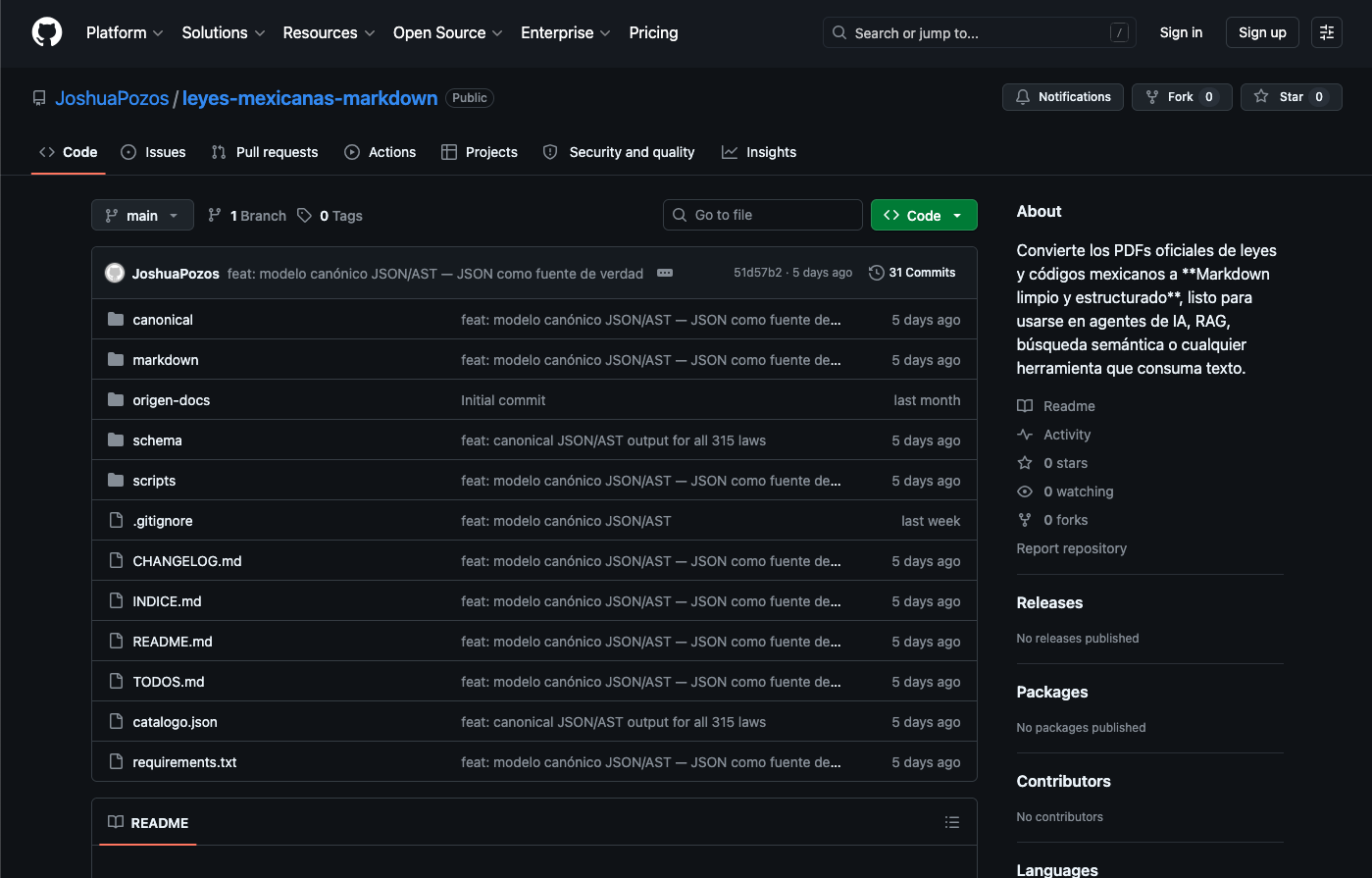Click the fork icon in the Fork button
The width and height of the screenshot is (1372, 878).
coord(1152,97)
